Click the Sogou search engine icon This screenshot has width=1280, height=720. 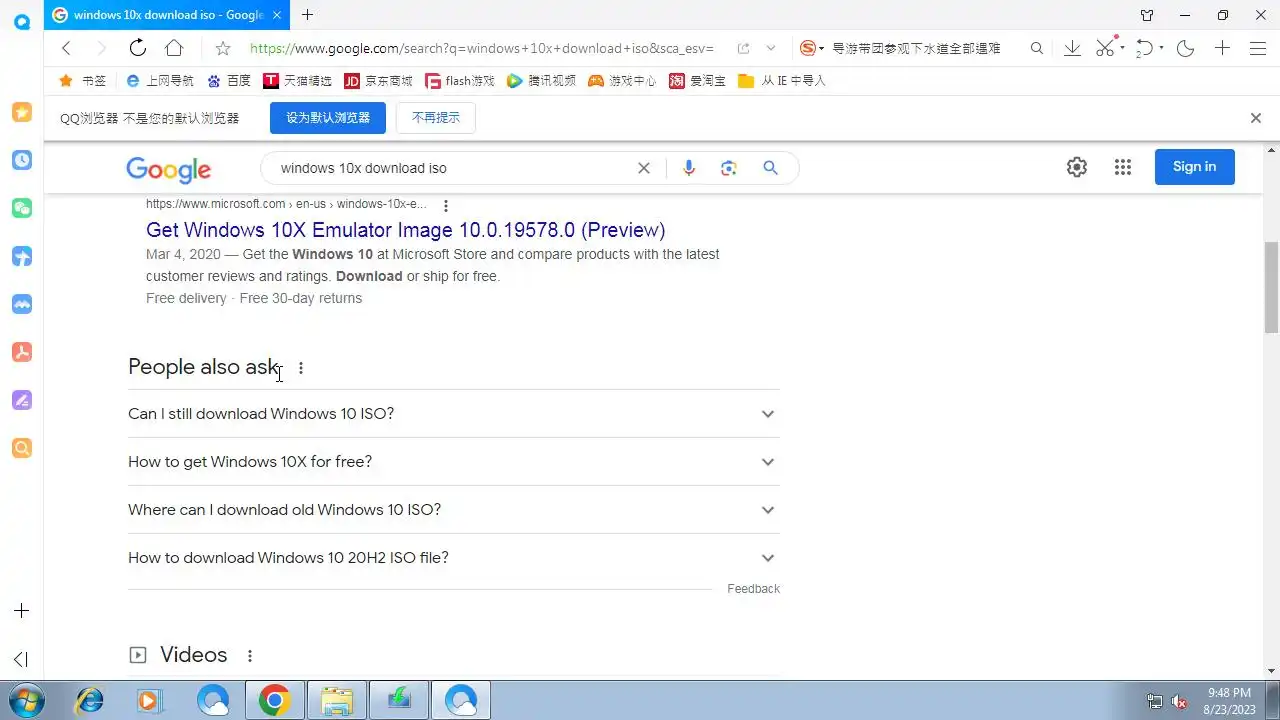[x=808, y=48]
